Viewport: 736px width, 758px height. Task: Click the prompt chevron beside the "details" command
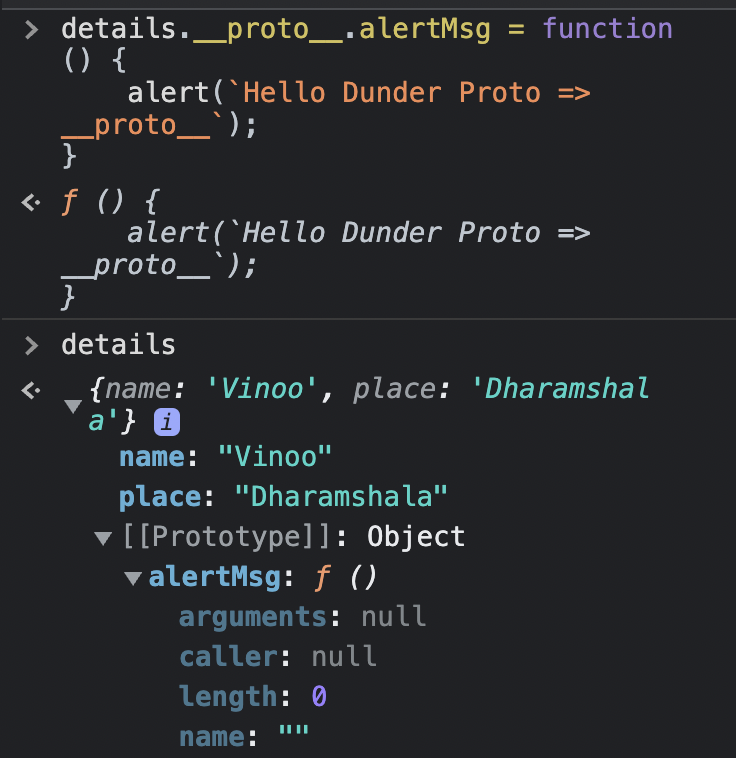(x=32, y=346)
